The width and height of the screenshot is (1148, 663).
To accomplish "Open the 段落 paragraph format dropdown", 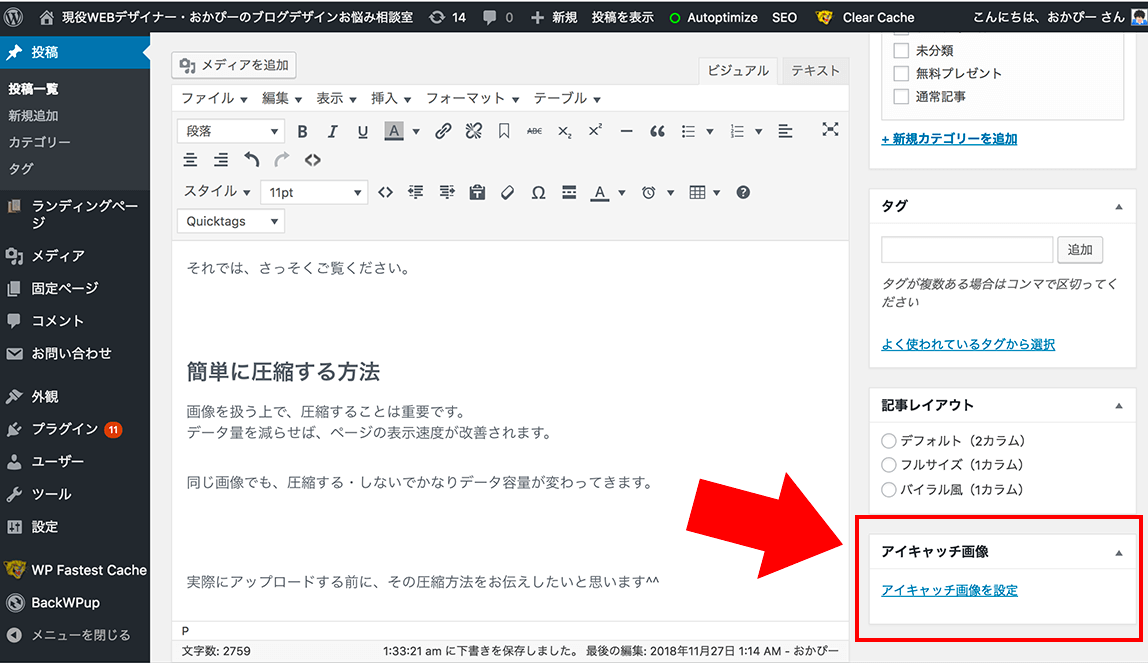I will [x=230, y=130].
